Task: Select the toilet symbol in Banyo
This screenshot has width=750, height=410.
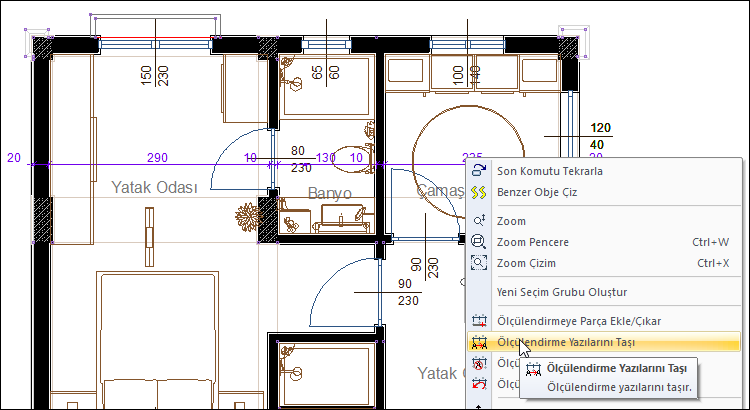Action: (351, 159)
